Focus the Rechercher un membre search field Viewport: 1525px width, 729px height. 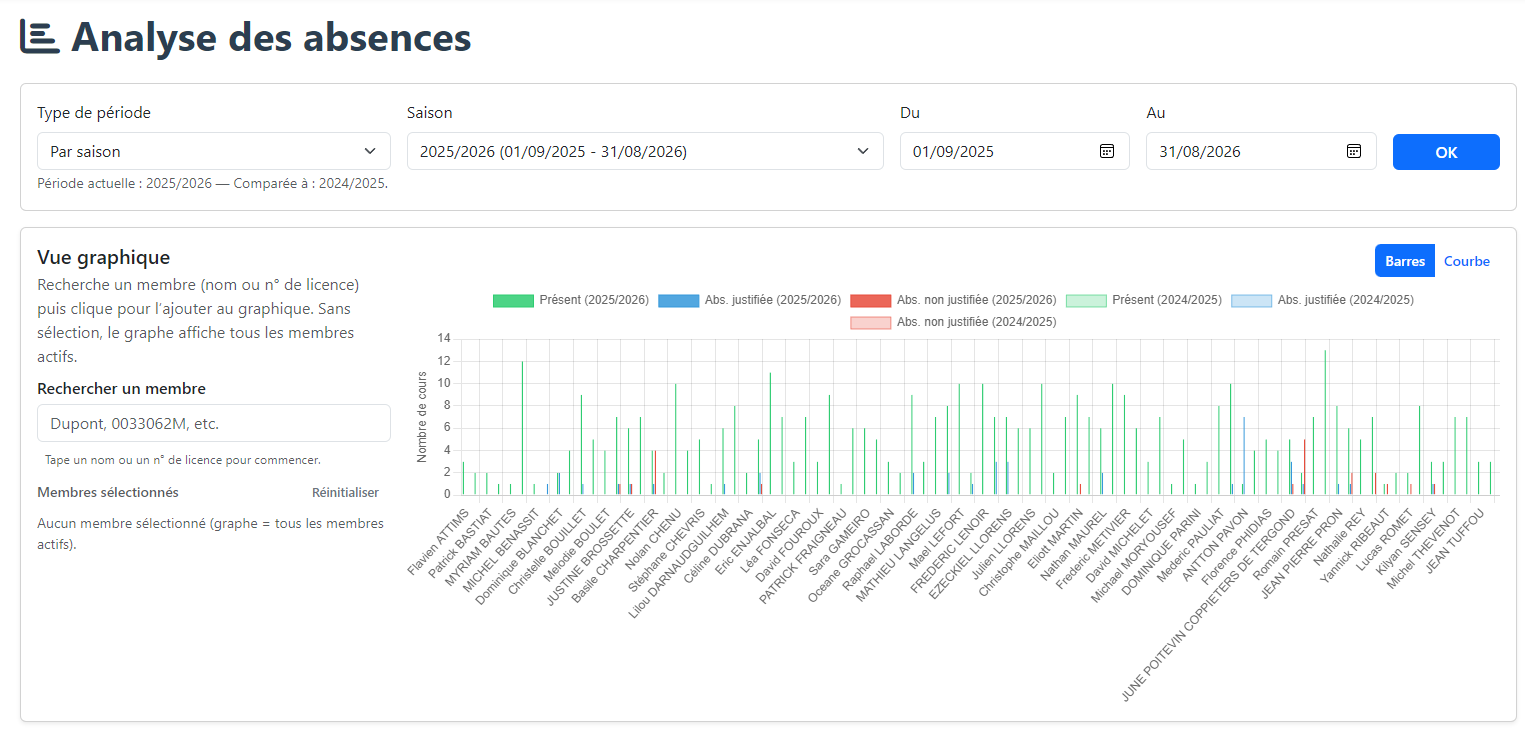213,423
